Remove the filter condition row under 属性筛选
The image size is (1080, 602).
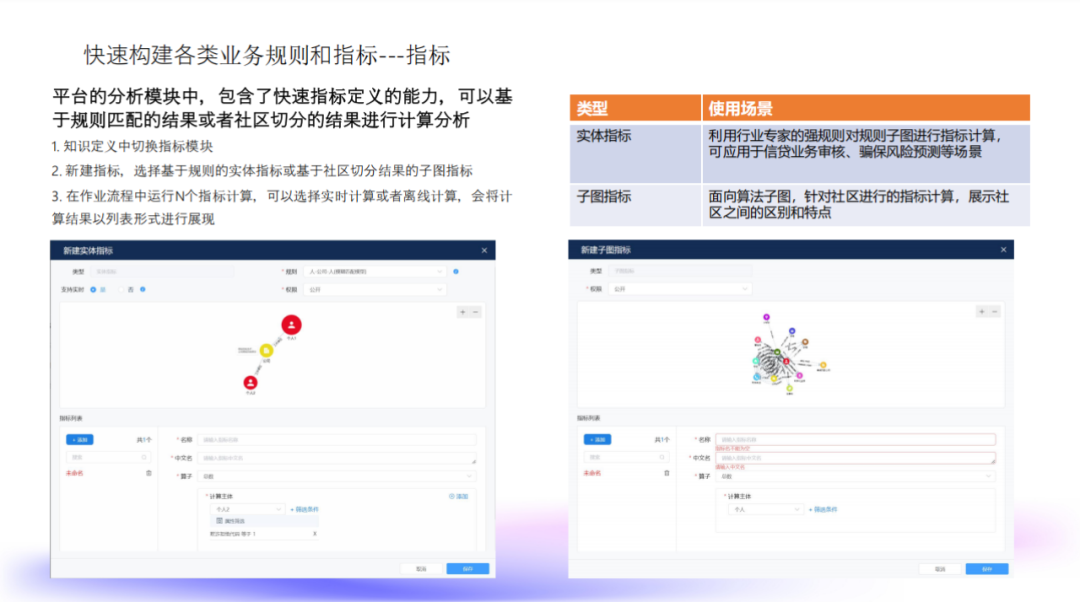(315, 534)
